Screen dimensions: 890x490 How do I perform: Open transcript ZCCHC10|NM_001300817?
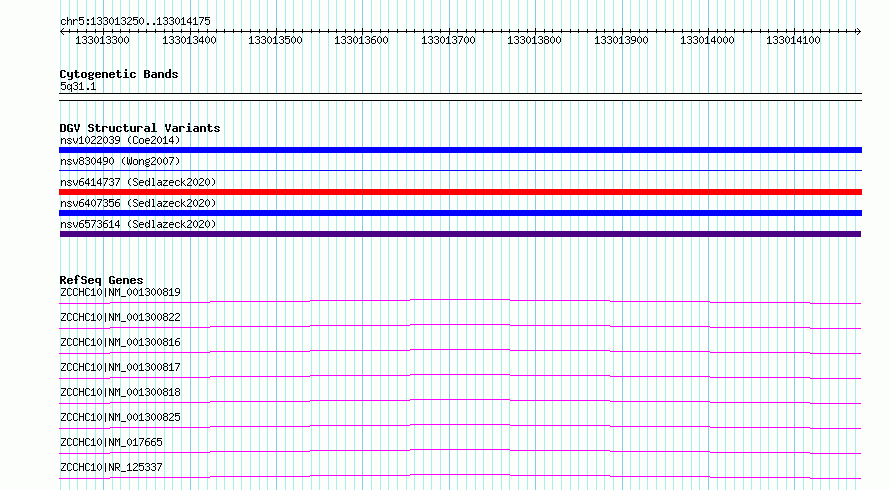120,367
